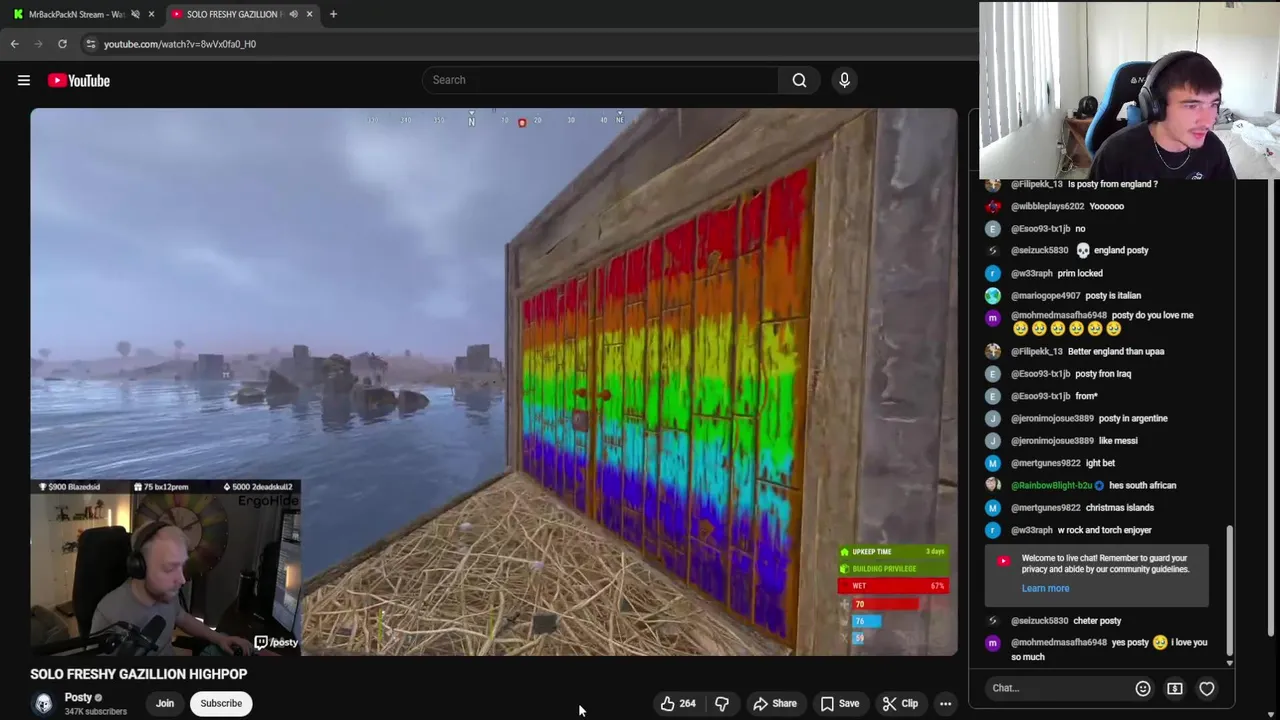Jump to newest chat with down arrow
This screenshot has width=1280, height=720.
[x=1230, y=663]
